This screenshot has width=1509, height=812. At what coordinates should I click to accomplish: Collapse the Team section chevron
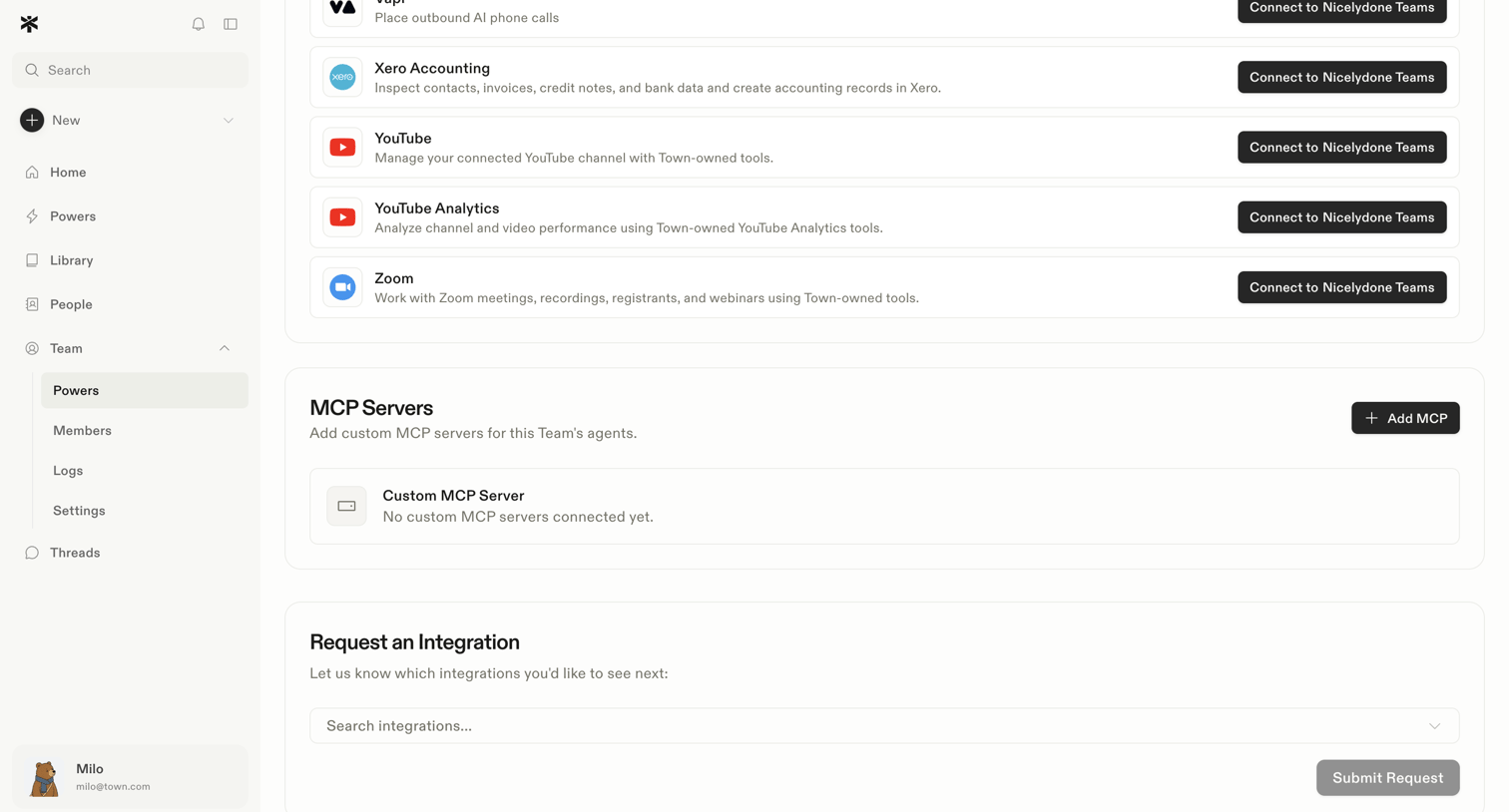click(x=225, y=348)
